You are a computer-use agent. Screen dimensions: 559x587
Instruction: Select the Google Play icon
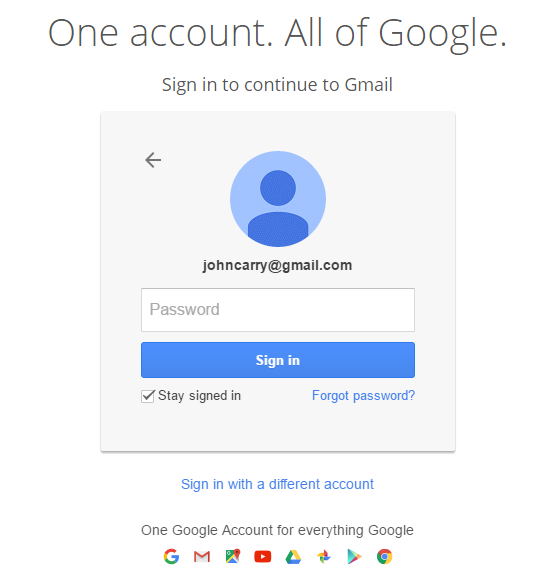[x=354, y=557]
